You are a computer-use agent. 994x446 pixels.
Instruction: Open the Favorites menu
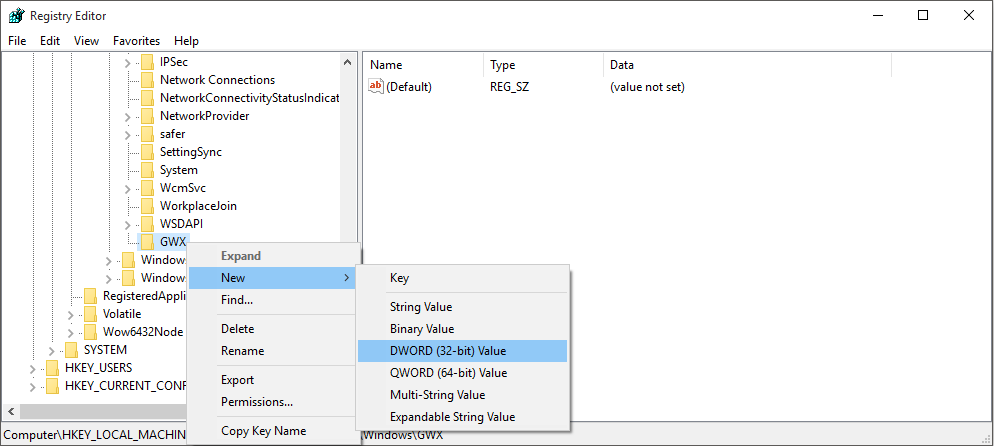[136, 41]
